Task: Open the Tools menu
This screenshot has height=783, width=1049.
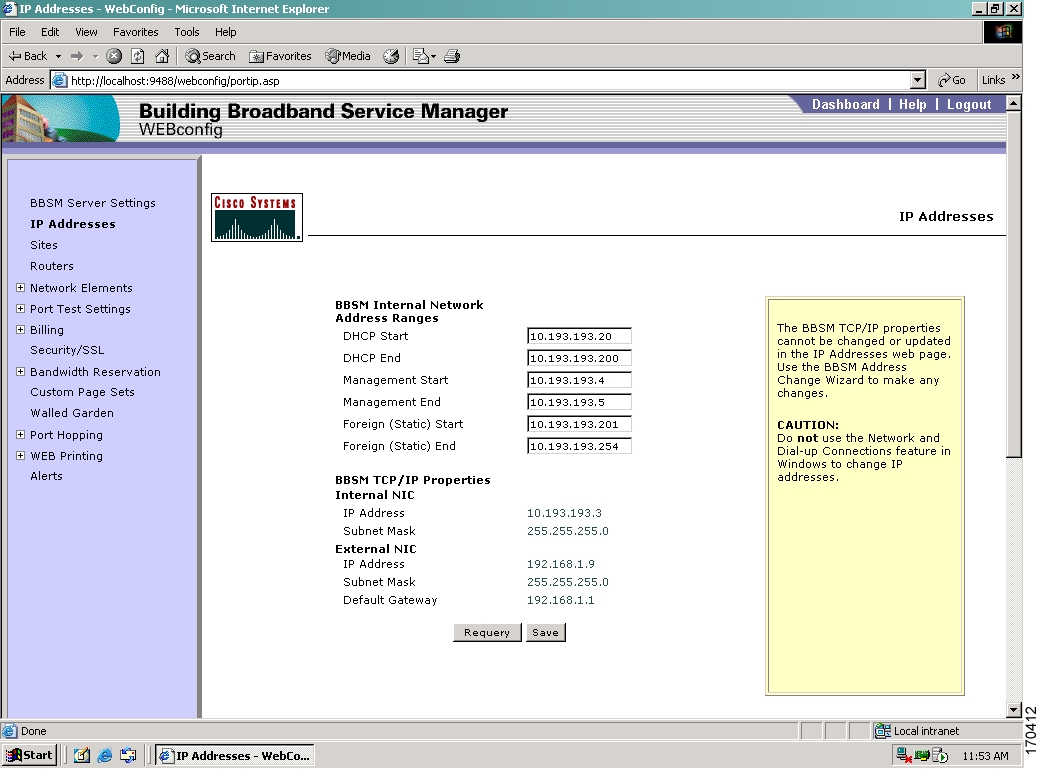Action: click(x=187, y=32)
